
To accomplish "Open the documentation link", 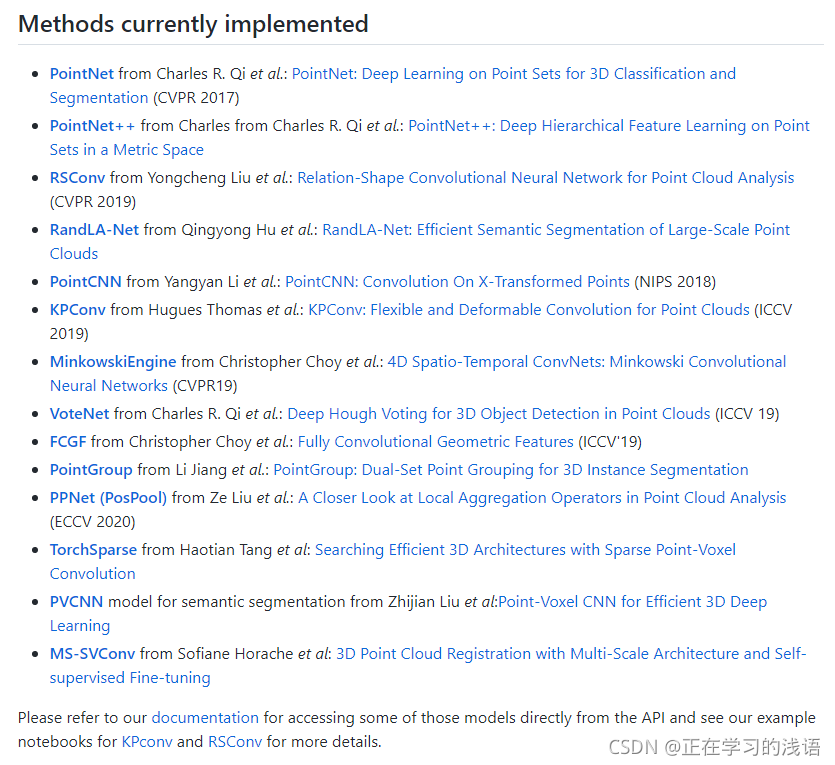I will point(205,718).
